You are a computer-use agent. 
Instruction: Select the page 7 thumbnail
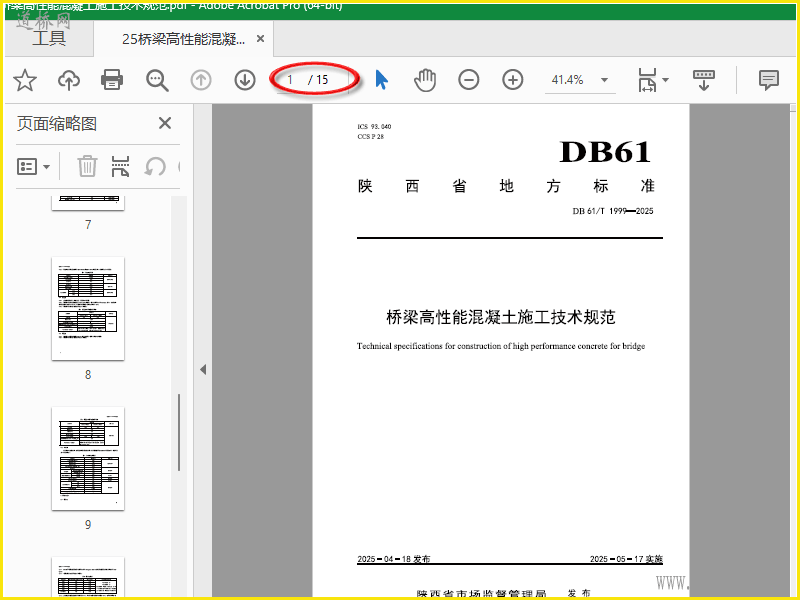tap(88, 203)
